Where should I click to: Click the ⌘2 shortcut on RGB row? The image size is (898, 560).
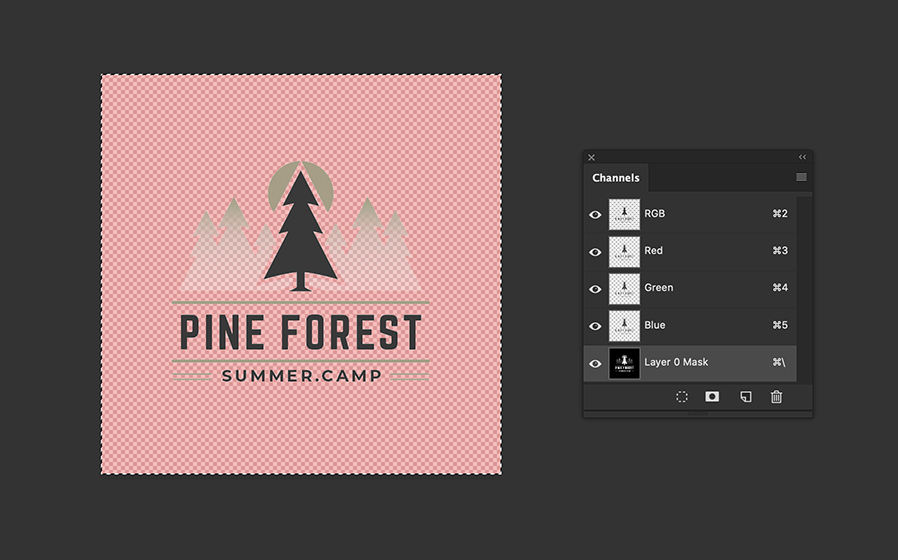pyautogui.click(x=780, y=214)
